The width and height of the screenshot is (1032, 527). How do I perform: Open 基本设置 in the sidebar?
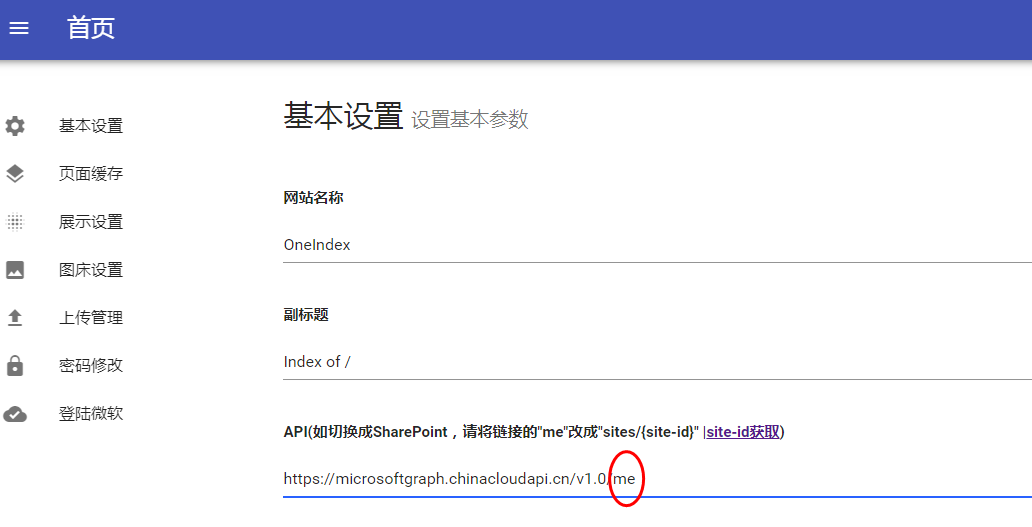pyautogui.click(x=91, y=126)
